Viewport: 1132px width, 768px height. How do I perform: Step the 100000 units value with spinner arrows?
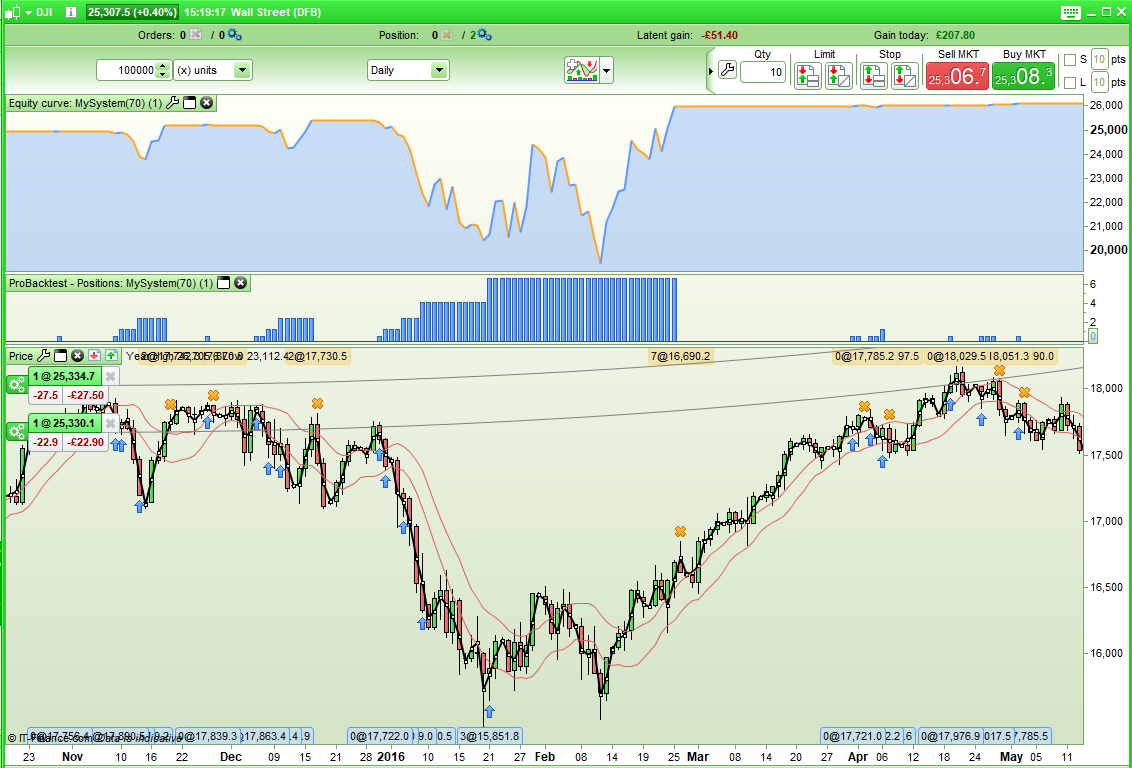(164, 70)
